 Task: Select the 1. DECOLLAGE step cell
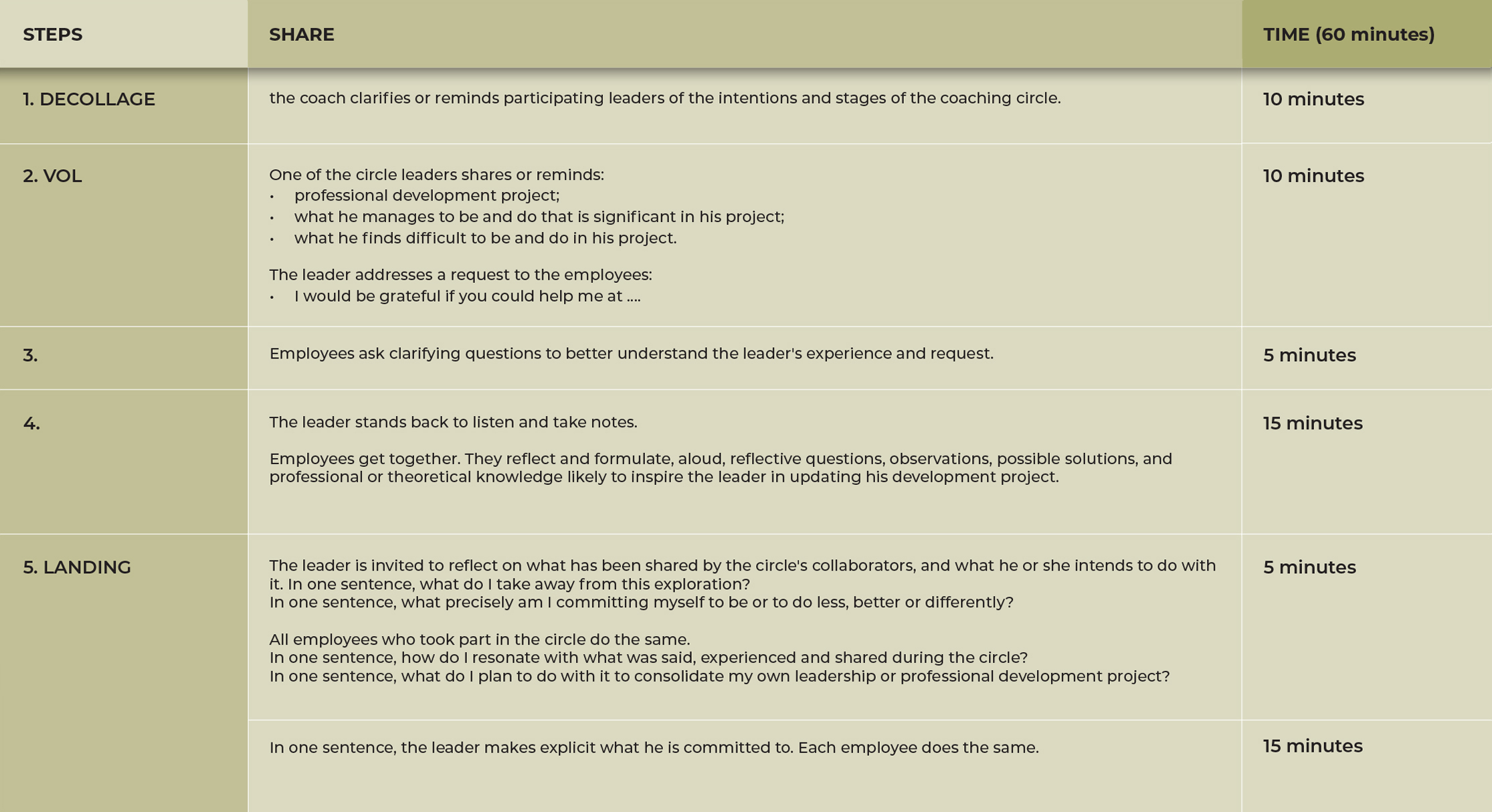89,100
